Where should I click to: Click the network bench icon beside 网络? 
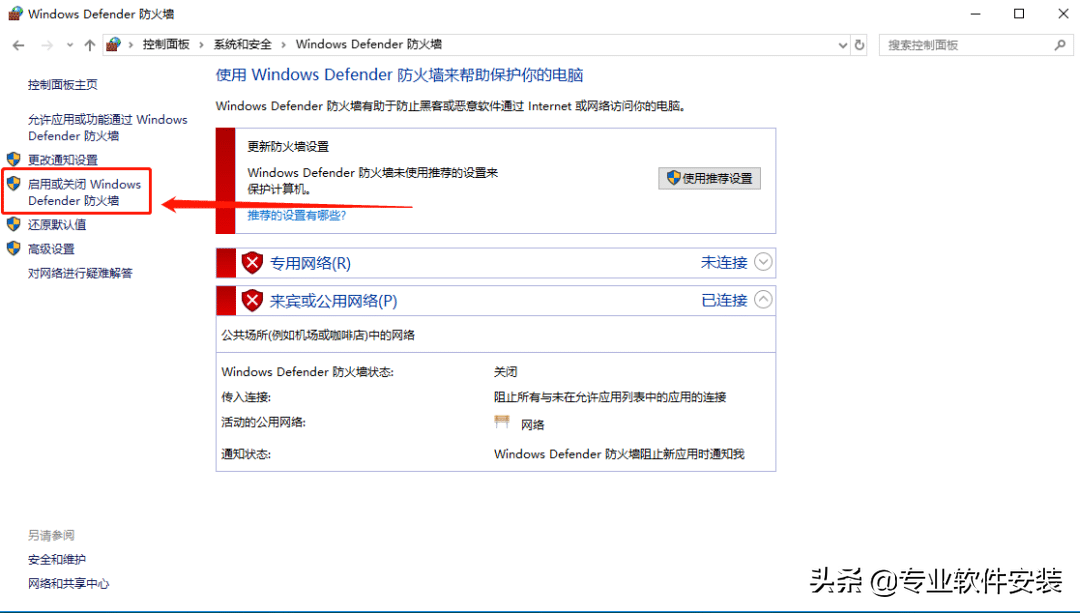click(x=502, y=422)
